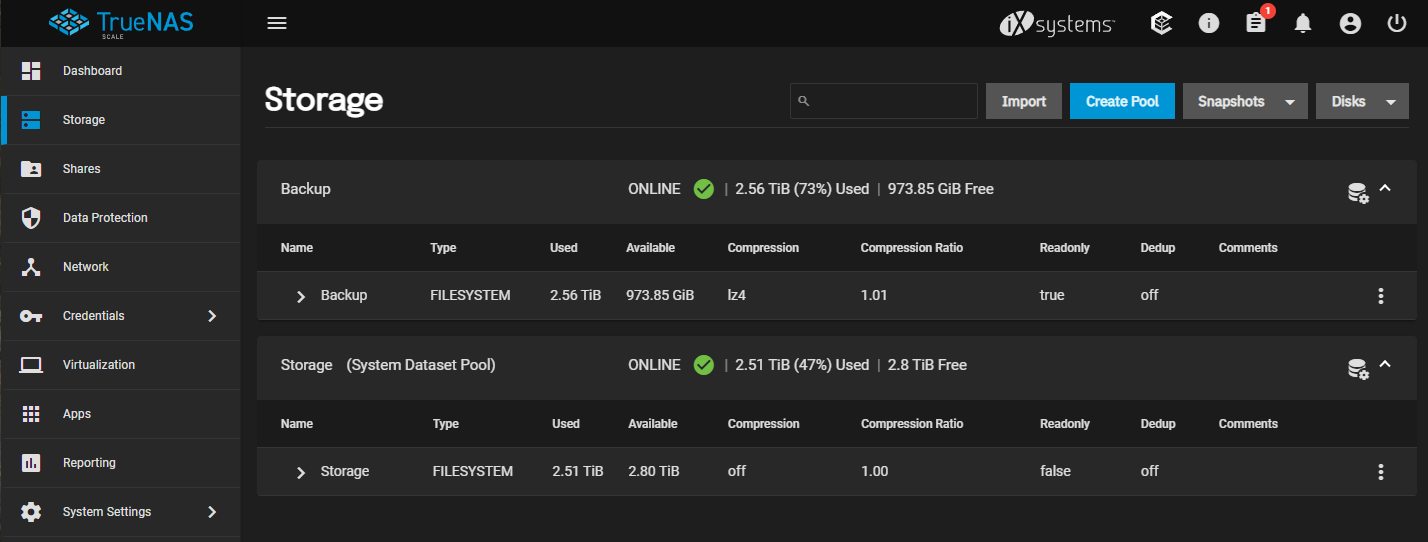Open the Disks dropdown
This screenshot has width=1428, height=542.
(x=1362, y=101)
